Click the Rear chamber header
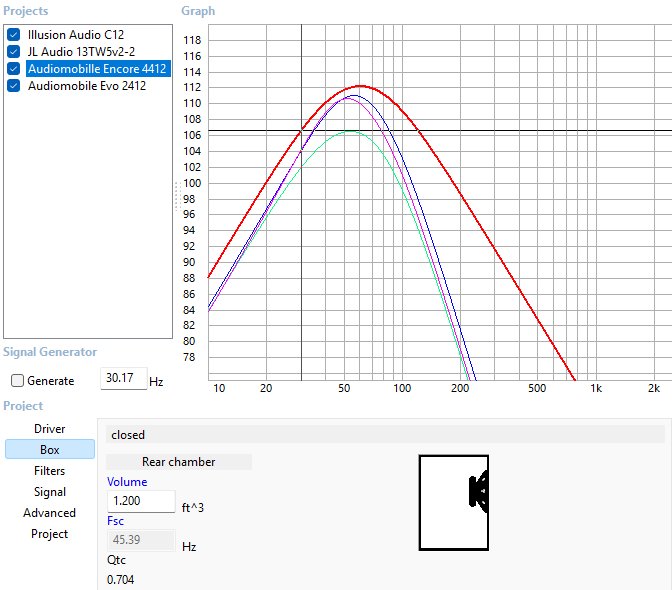This screenshot has height=590, width=672. [x=179, y=462]
